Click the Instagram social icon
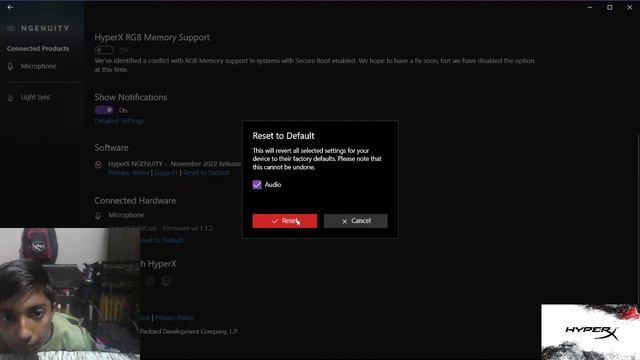Viewport: 640px width, 360px height. point(150,281)
